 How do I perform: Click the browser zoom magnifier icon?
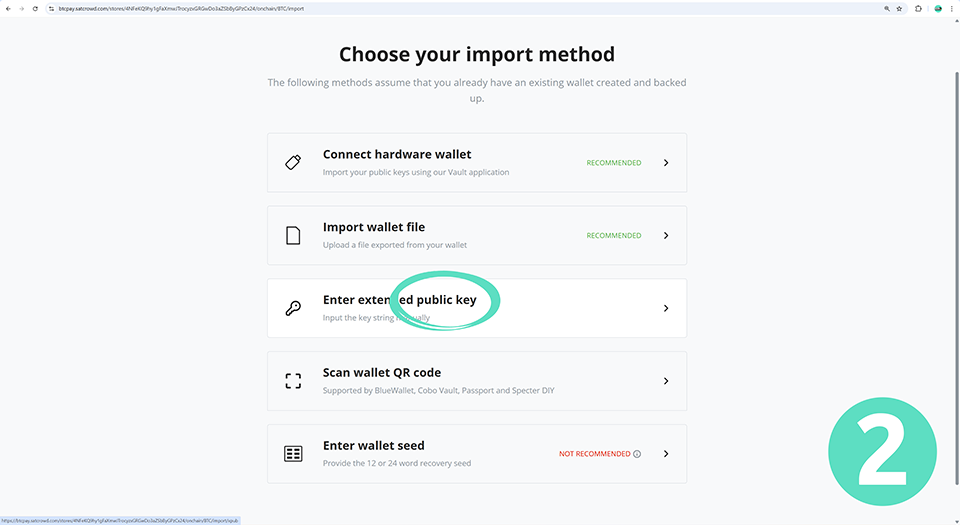[x=886, y=8]
